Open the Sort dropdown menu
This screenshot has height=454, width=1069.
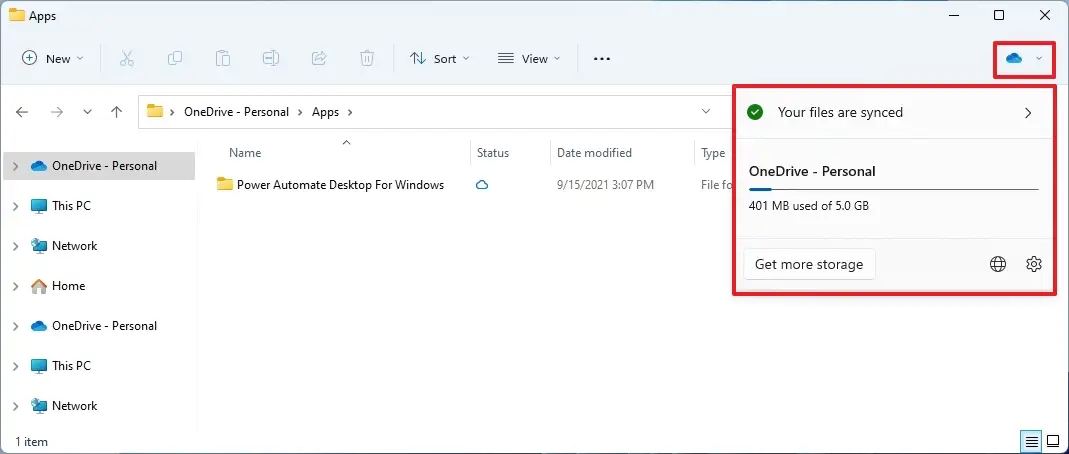[439, 59]
